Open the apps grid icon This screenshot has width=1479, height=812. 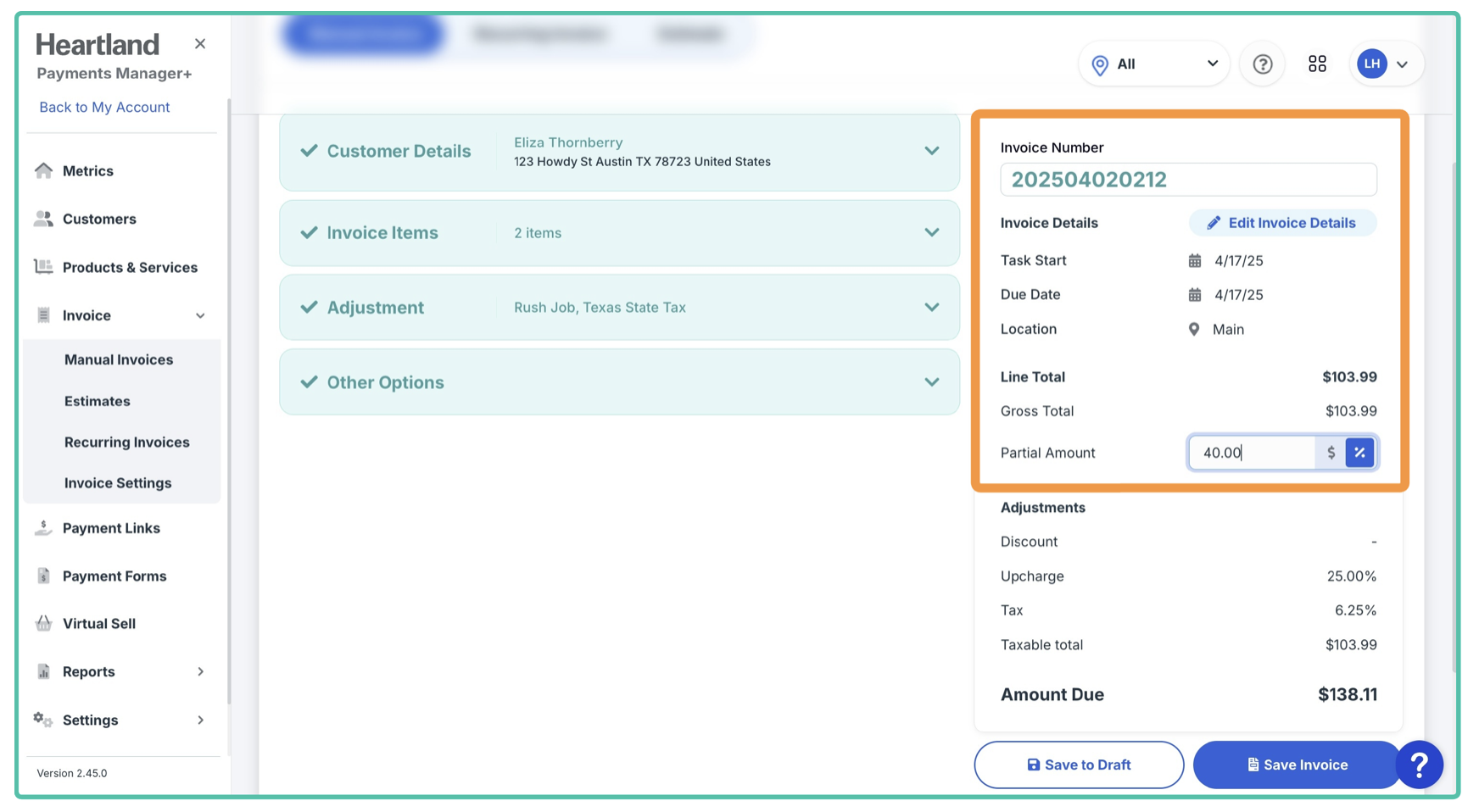1316,64
